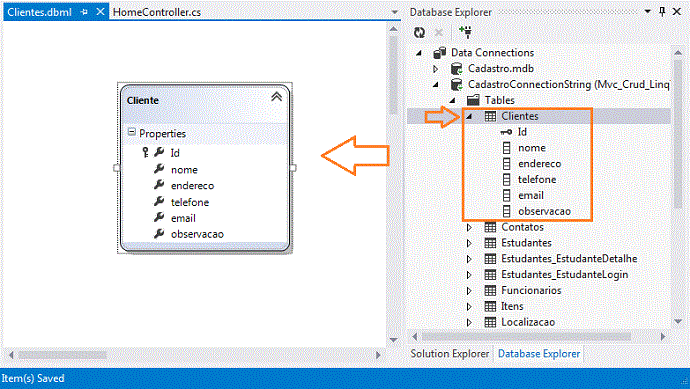
Task: Select the Clientes.dbml tab
Action: (x=39, y=12)
